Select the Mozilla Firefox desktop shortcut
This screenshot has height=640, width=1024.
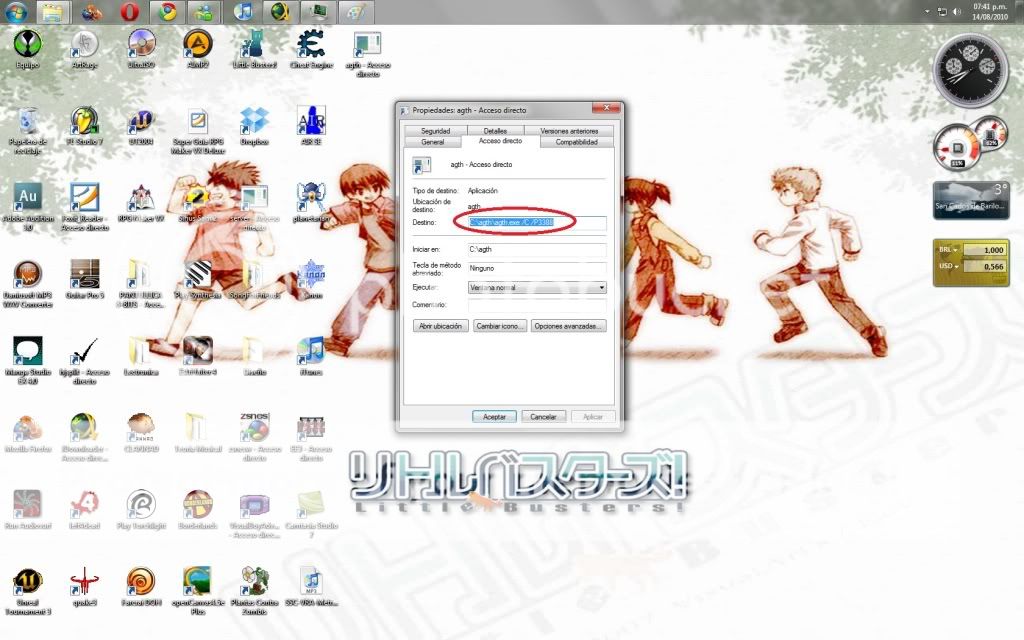point(27,434)
